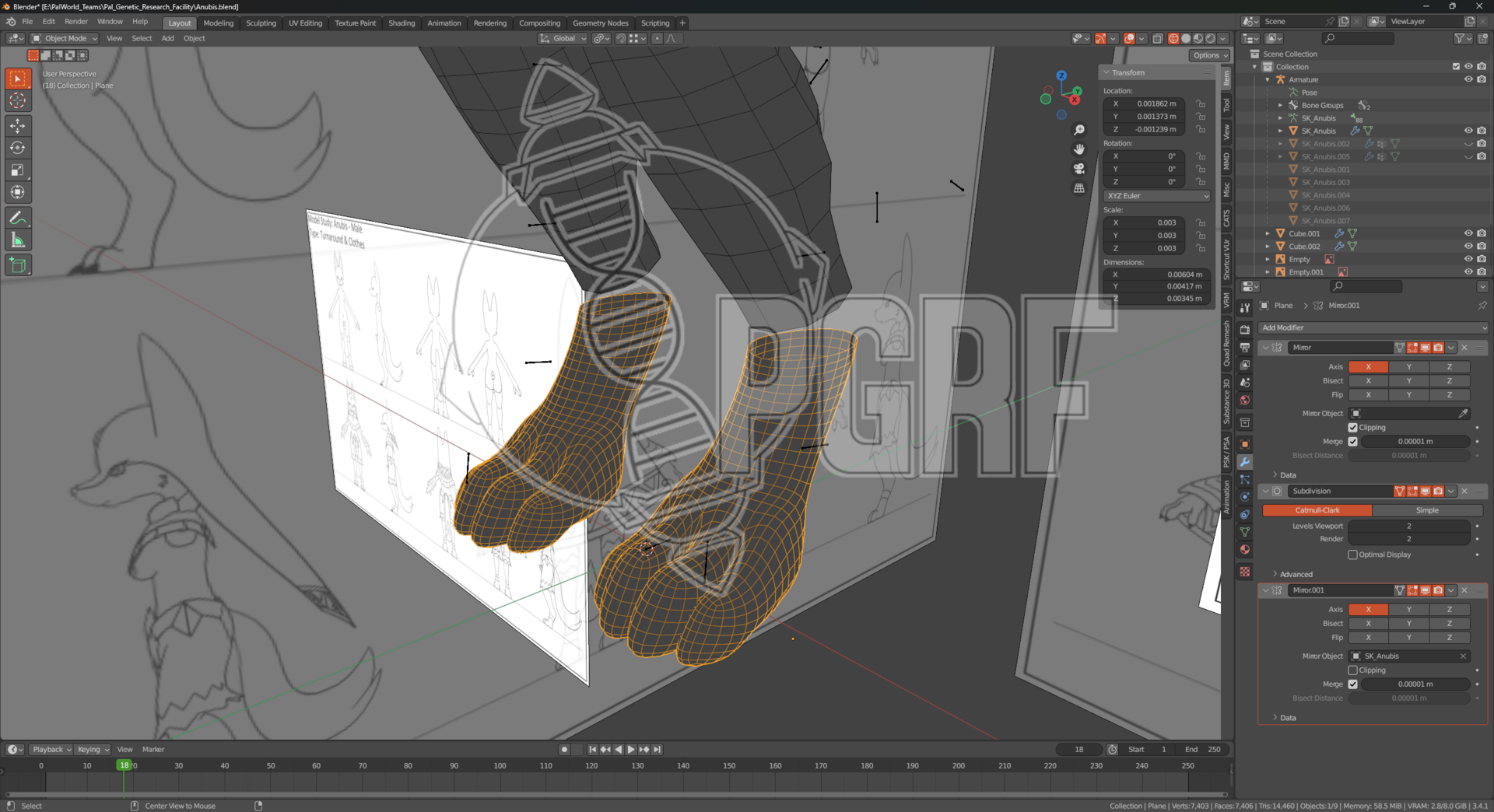Open the Object Data properties tab
1494x812 pixels.
click(x=1245, y=532)
